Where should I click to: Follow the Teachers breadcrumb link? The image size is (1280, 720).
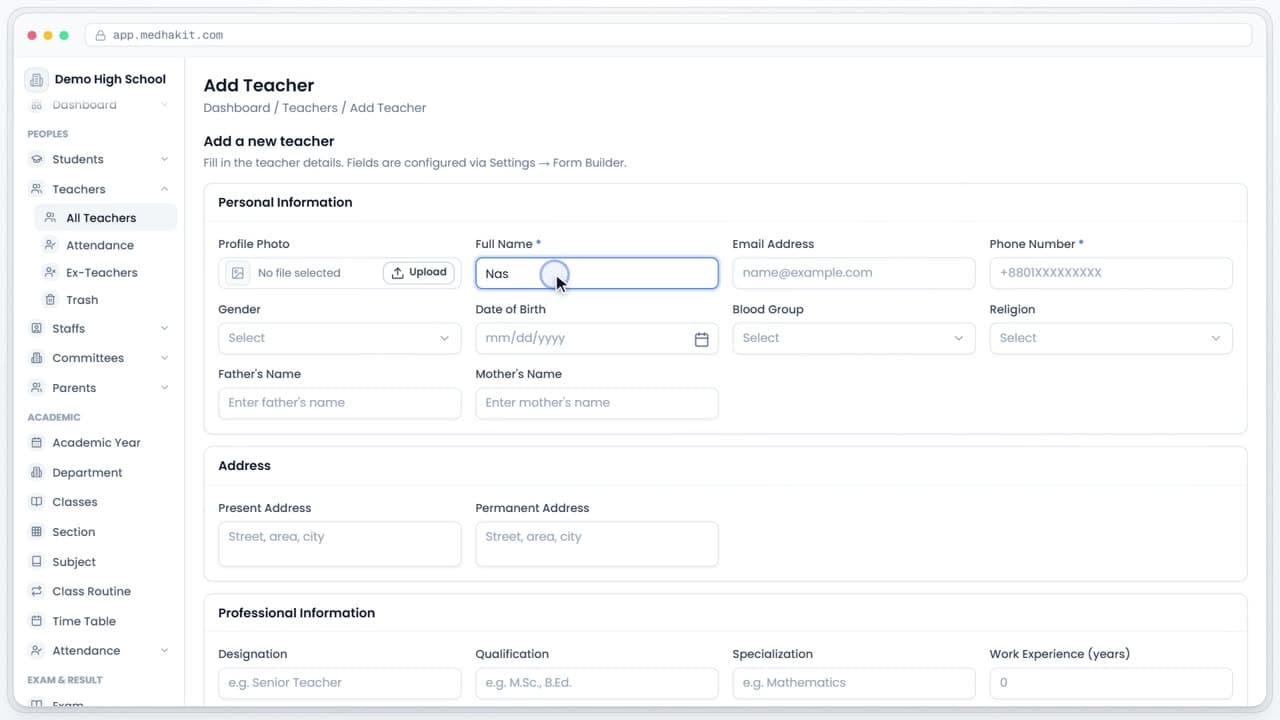[x=310, y=108]
